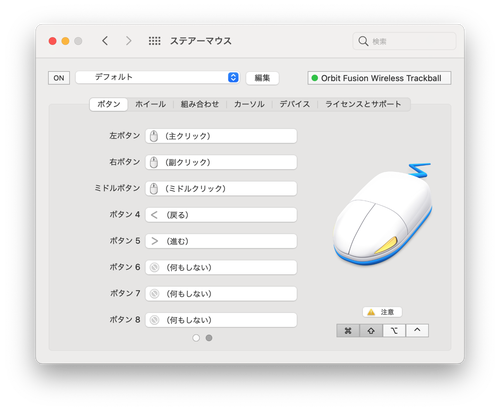
Task: Select the second page indicator dot
Action: pos(209,338)
